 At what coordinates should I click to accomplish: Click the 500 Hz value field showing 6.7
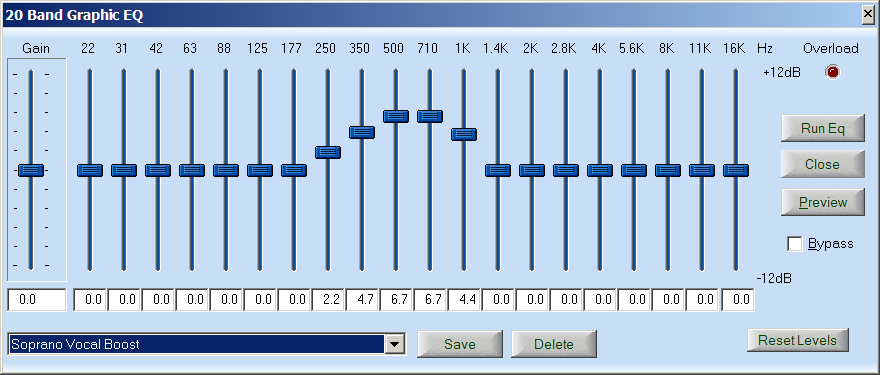pos(396,300)
